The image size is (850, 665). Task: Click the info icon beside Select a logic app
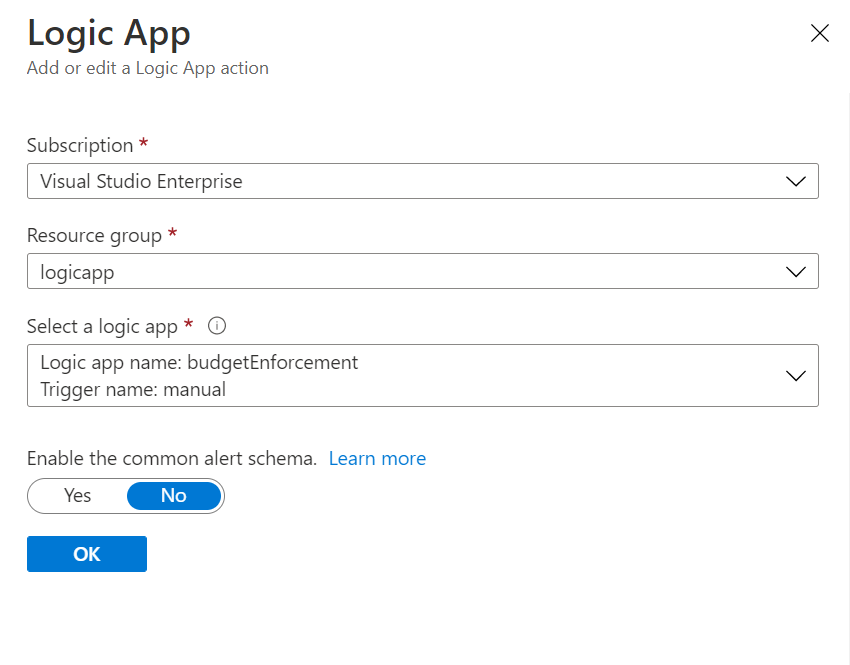click(217, 326)
